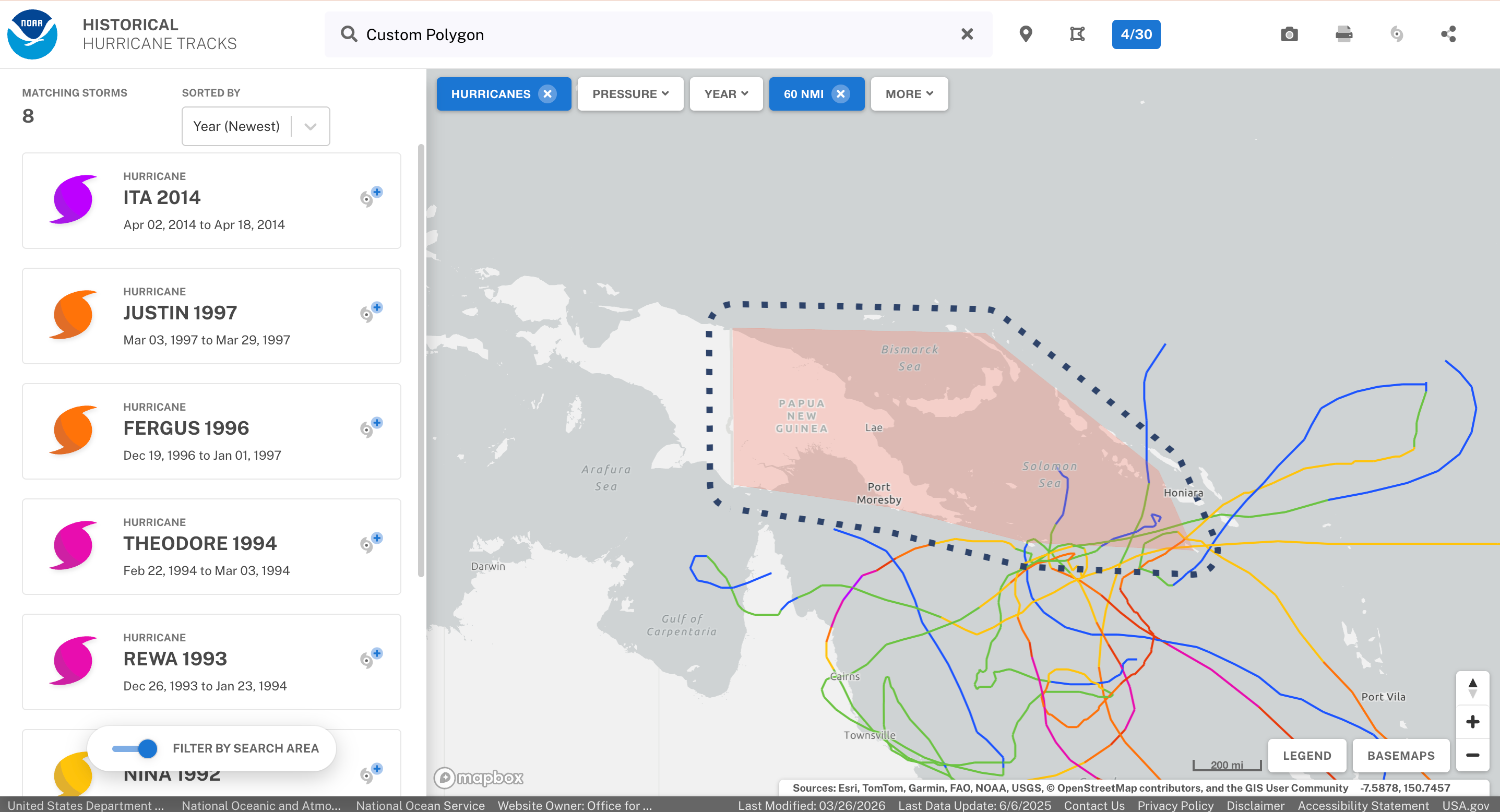Click the printer icon

[1343, 34]
